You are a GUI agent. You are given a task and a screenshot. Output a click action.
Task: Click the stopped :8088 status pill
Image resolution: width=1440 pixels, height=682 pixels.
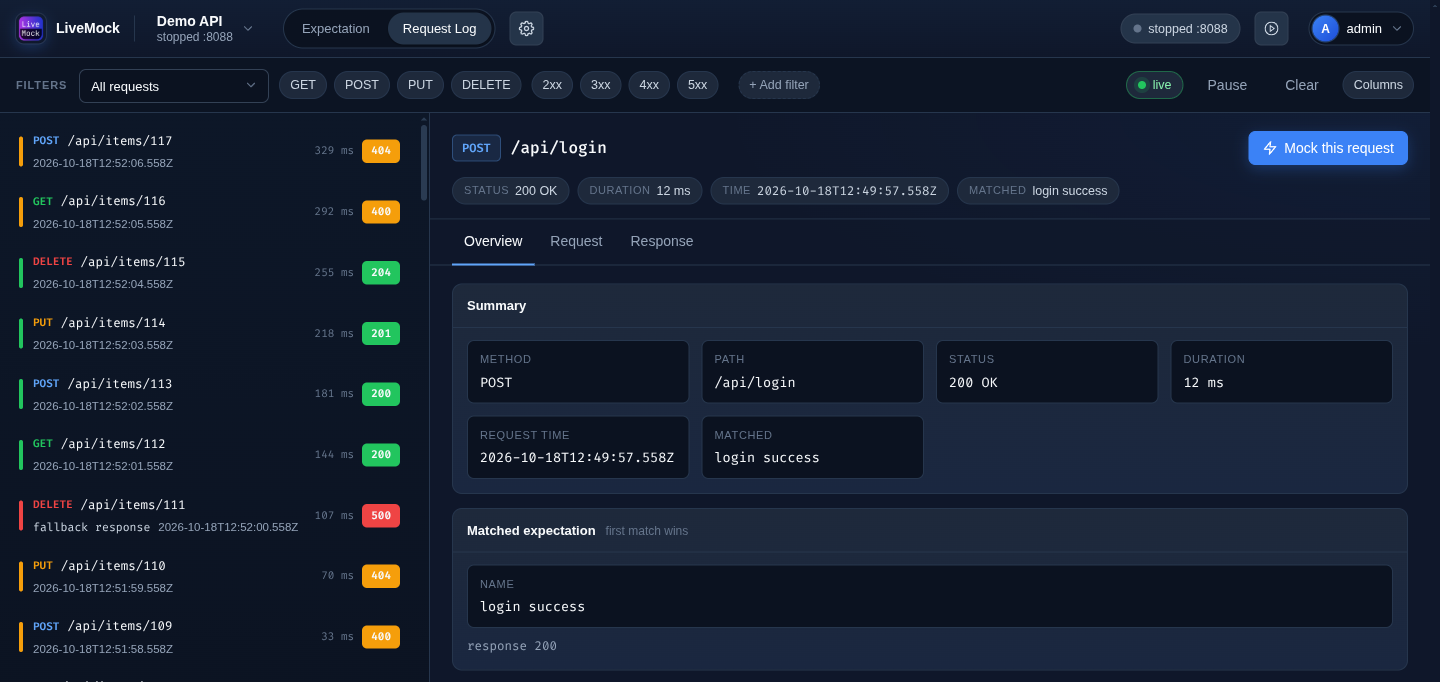pos(1180,28)
